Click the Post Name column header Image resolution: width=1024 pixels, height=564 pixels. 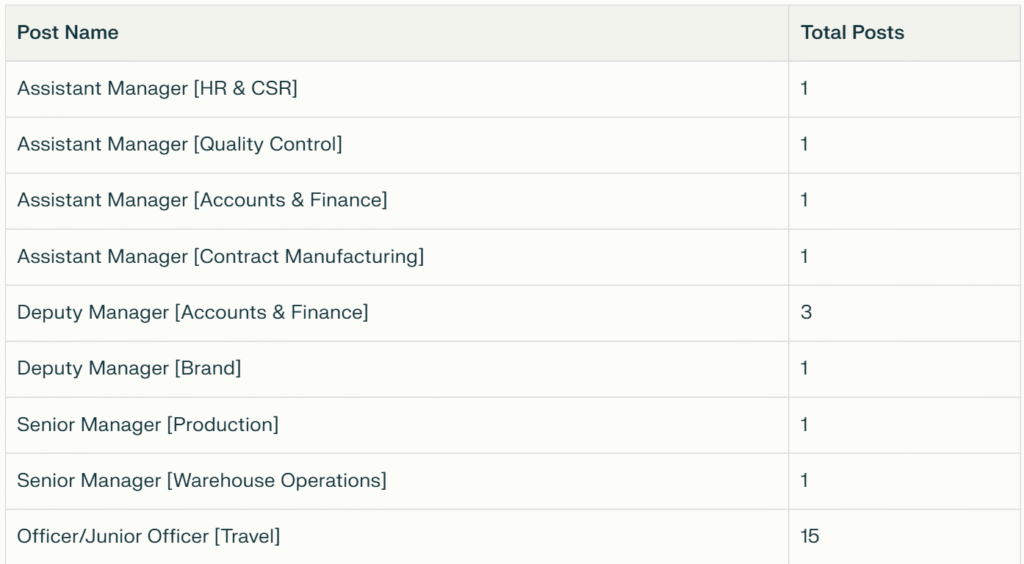68,33
